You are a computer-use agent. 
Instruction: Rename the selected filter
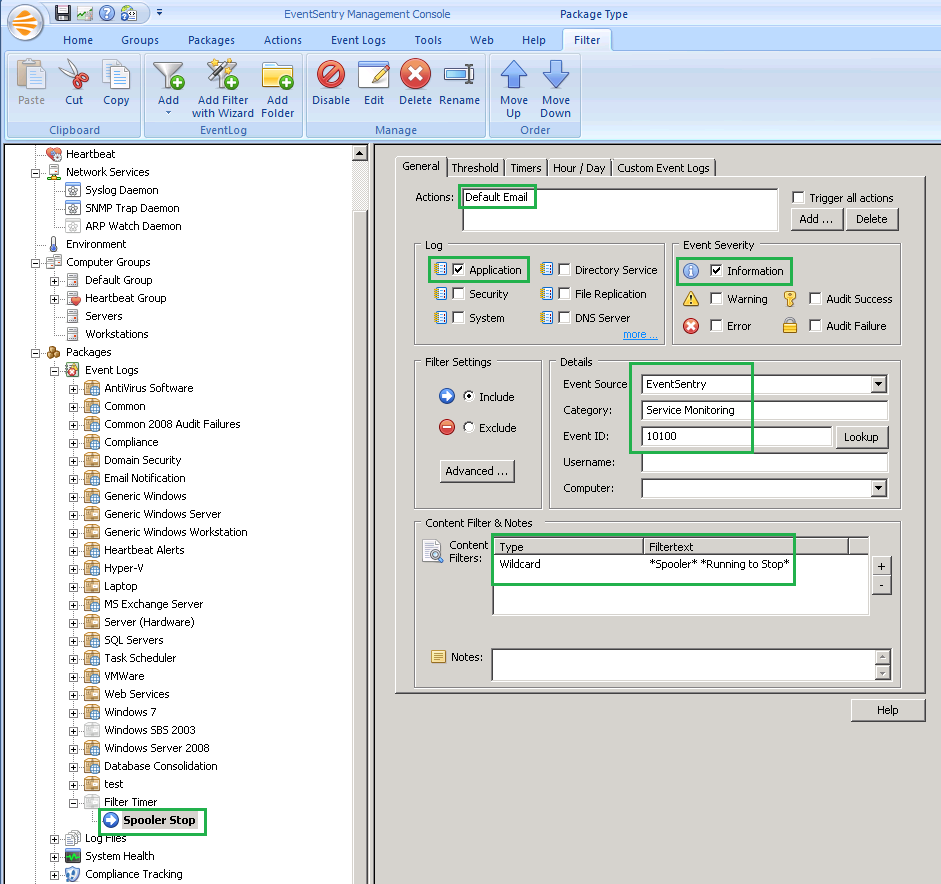(459, 82)
